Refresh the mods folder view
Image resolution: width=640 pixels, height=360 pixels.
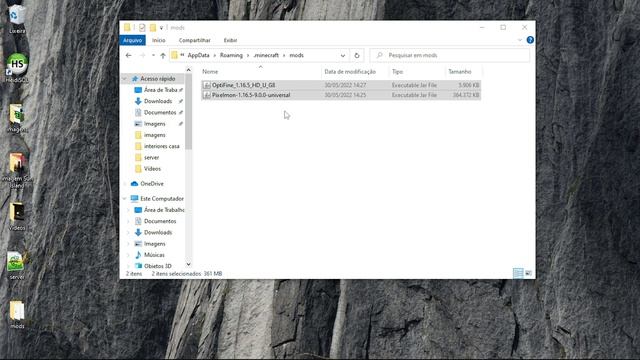pos(357,56)
